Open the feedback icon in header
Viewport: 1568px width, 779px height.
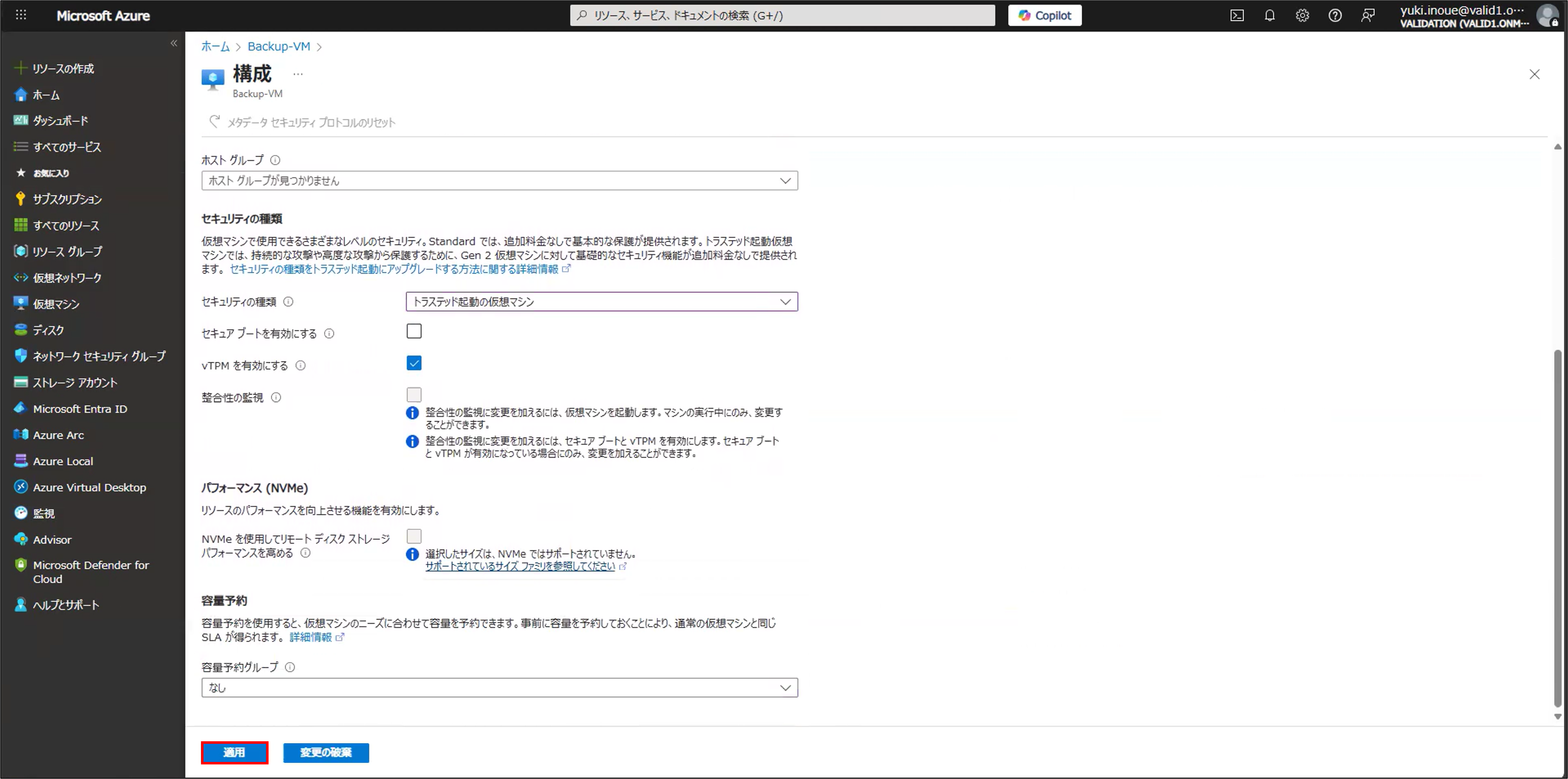1368,16
